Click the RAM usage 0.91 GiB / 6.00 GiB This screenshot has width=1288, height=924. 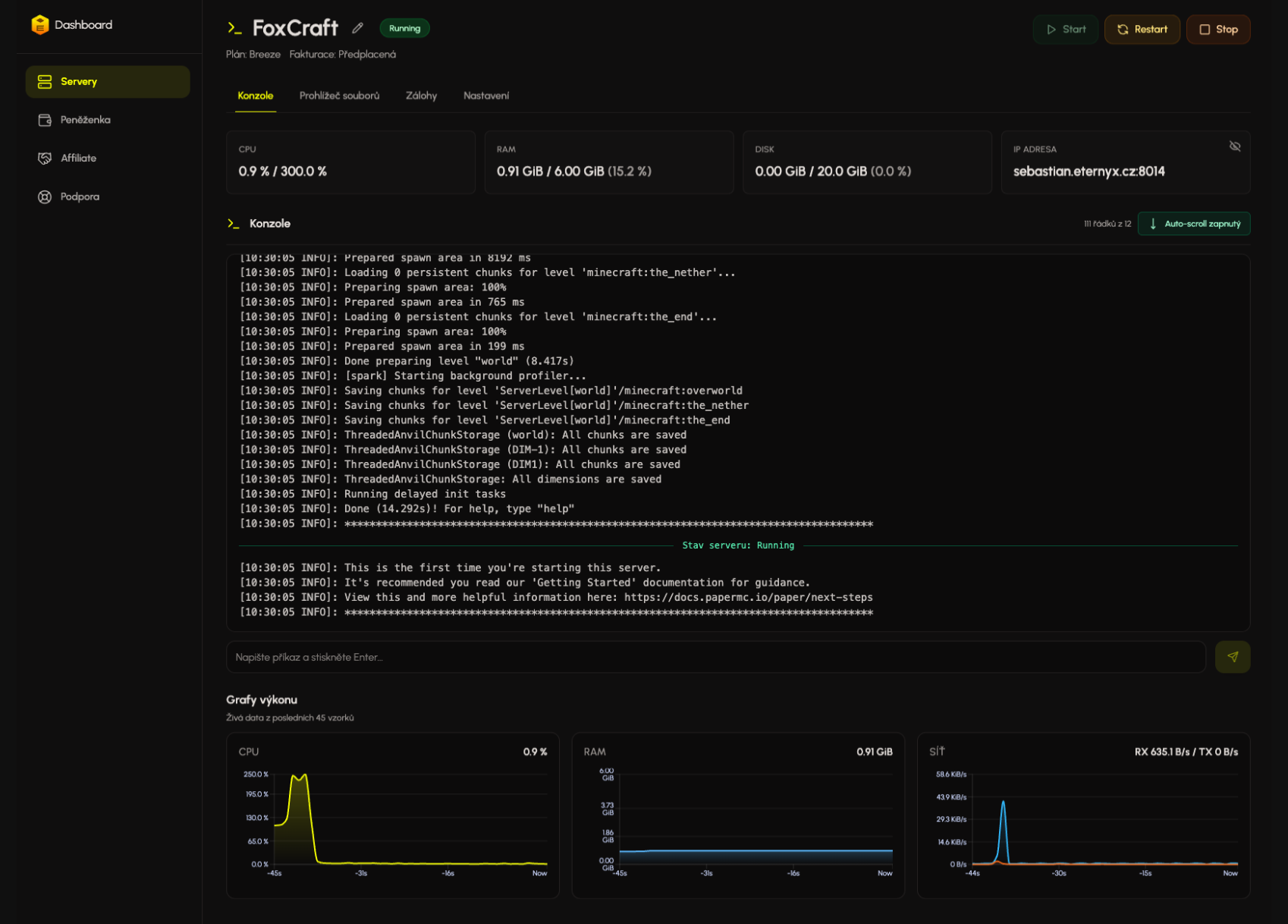573,171
